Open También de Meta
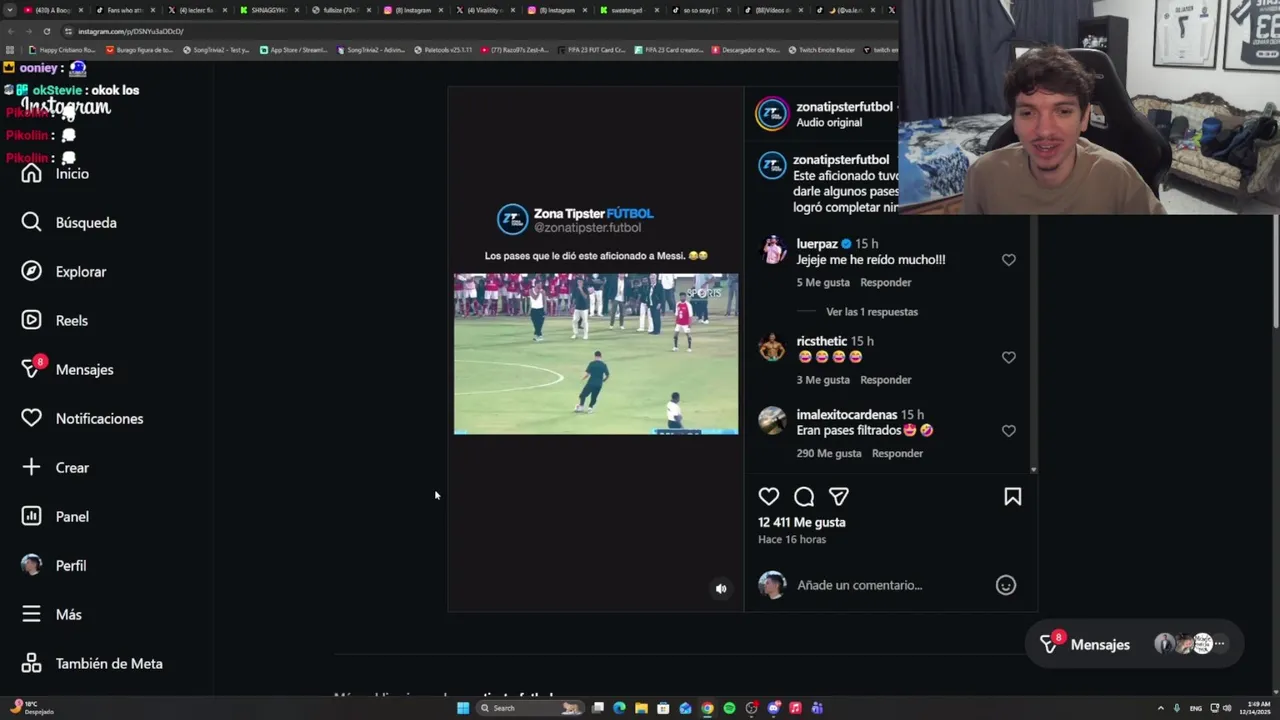 (92, 664)
